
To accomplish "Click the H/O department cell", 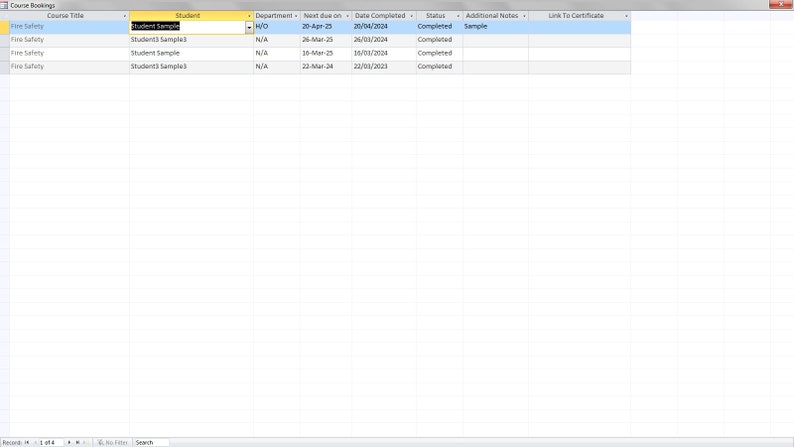I will (276, 27).
